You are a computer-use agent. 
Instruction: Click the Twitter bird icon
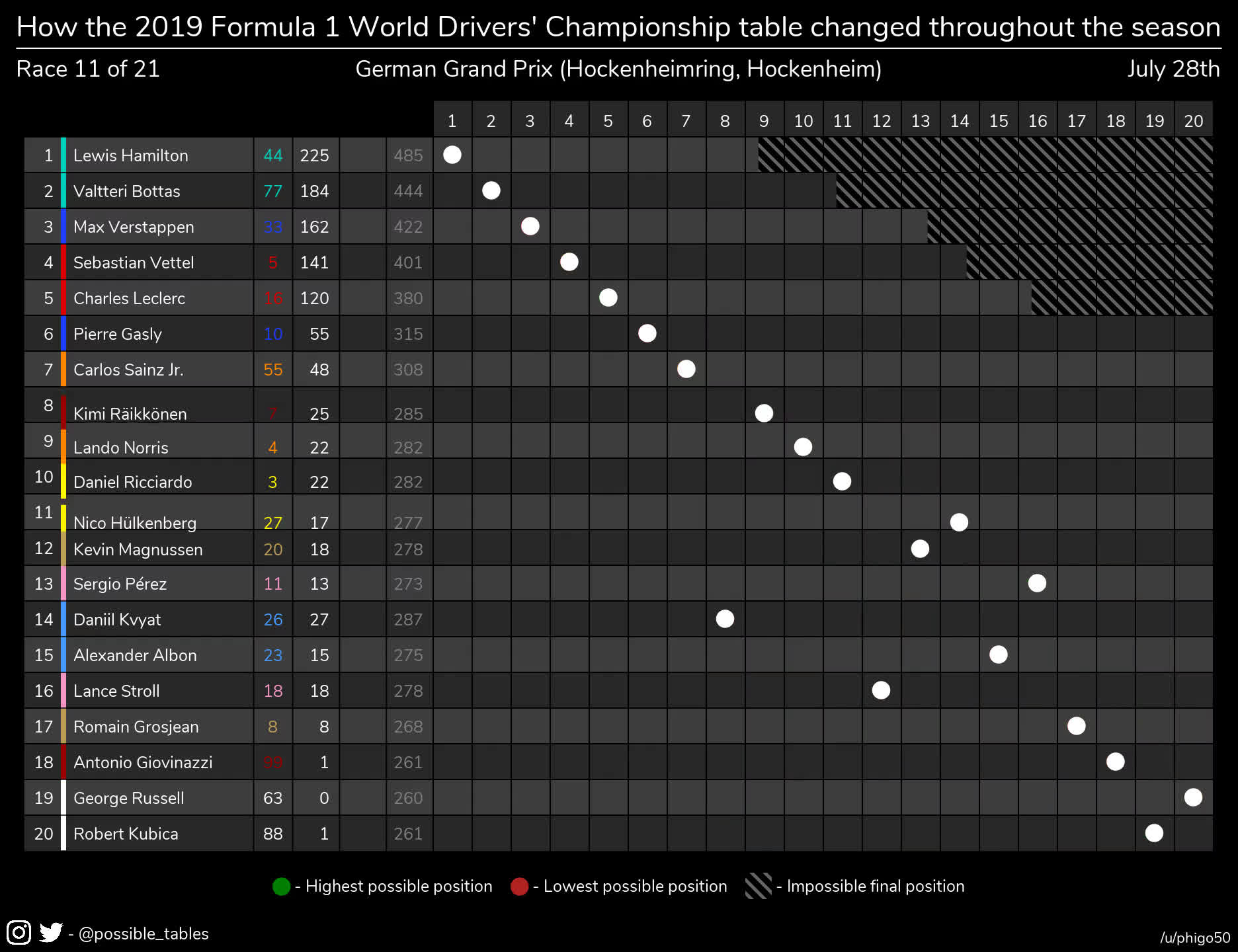[x=51, y=932]
